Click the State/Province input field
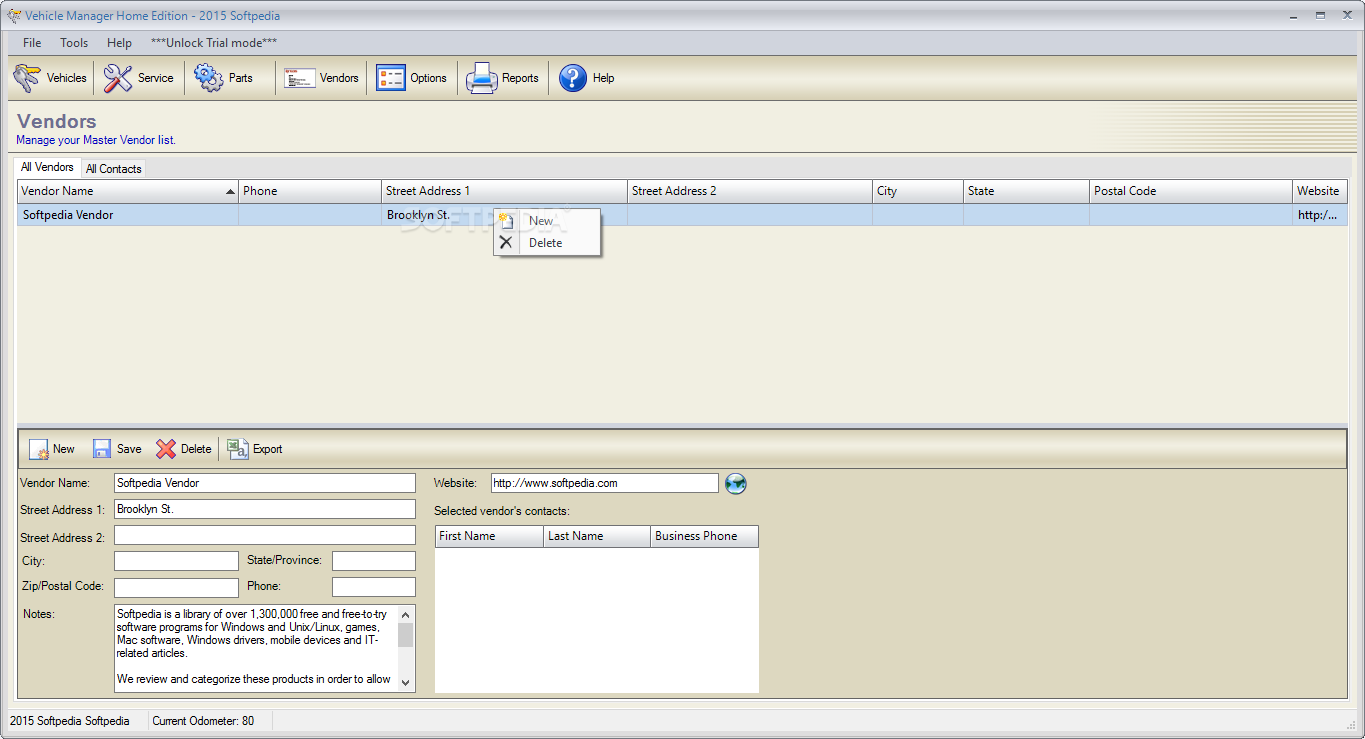1365x739 pixels. [x=374, y=561]
